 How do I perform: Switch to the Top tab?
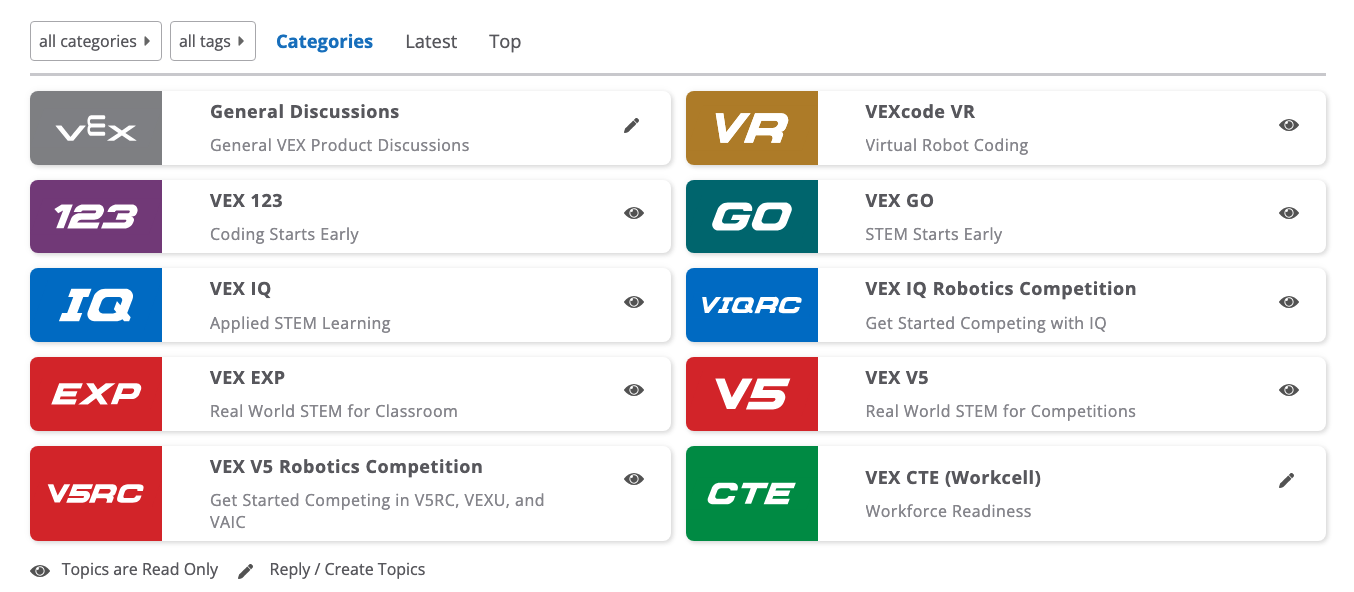point(505,41)
